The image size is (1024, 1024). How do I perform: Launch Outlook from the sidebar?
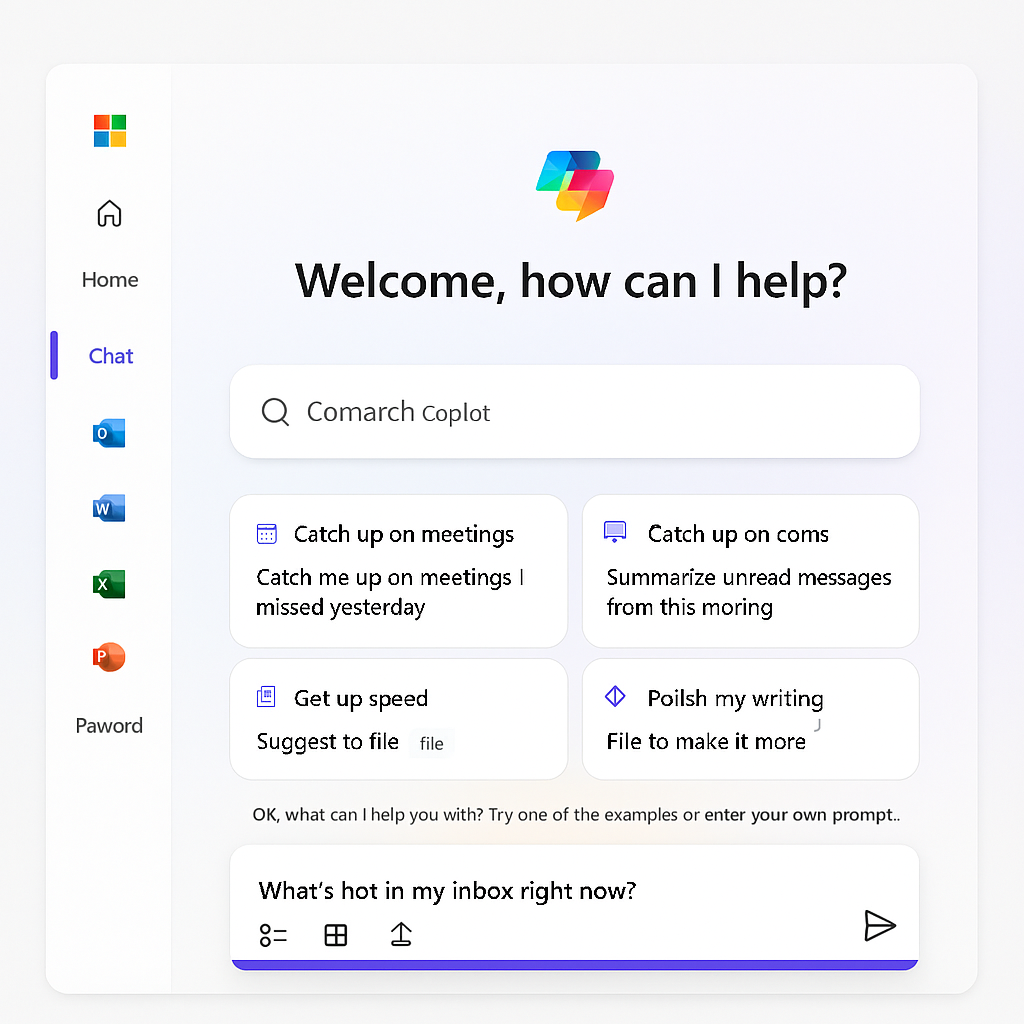tap(109, 433)
